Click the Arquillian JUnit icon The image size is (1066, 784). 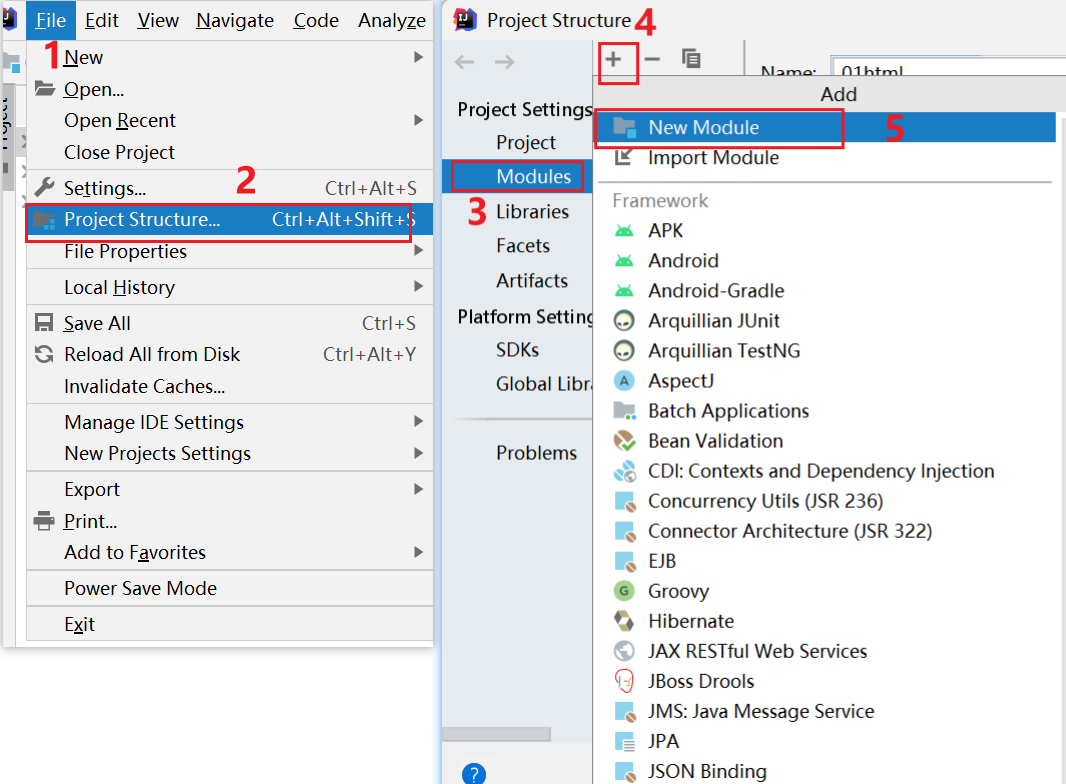(x=624, y=320)
